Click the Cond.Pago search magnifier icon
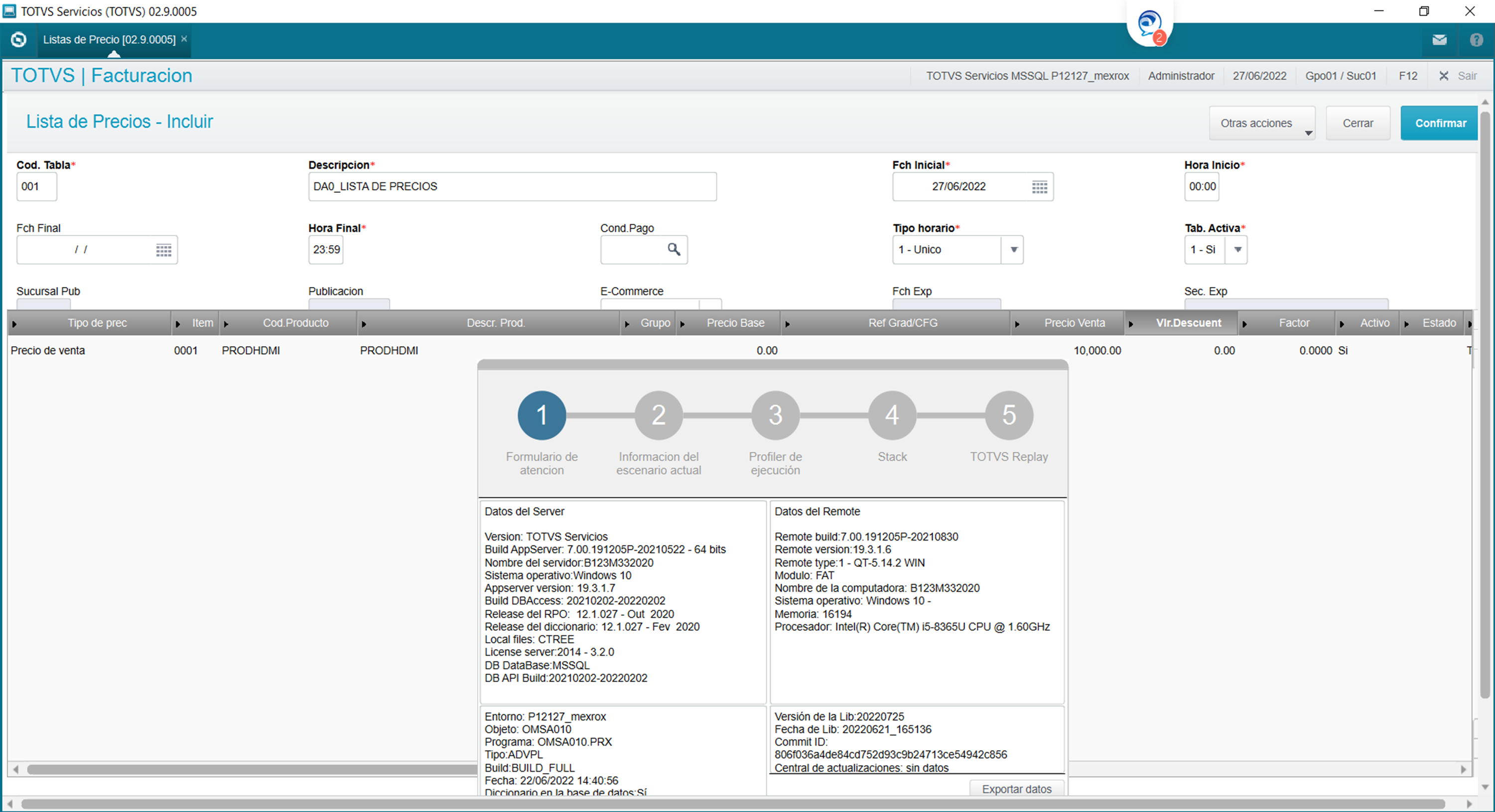This screenshot has height=812, width=1495. 673,250
